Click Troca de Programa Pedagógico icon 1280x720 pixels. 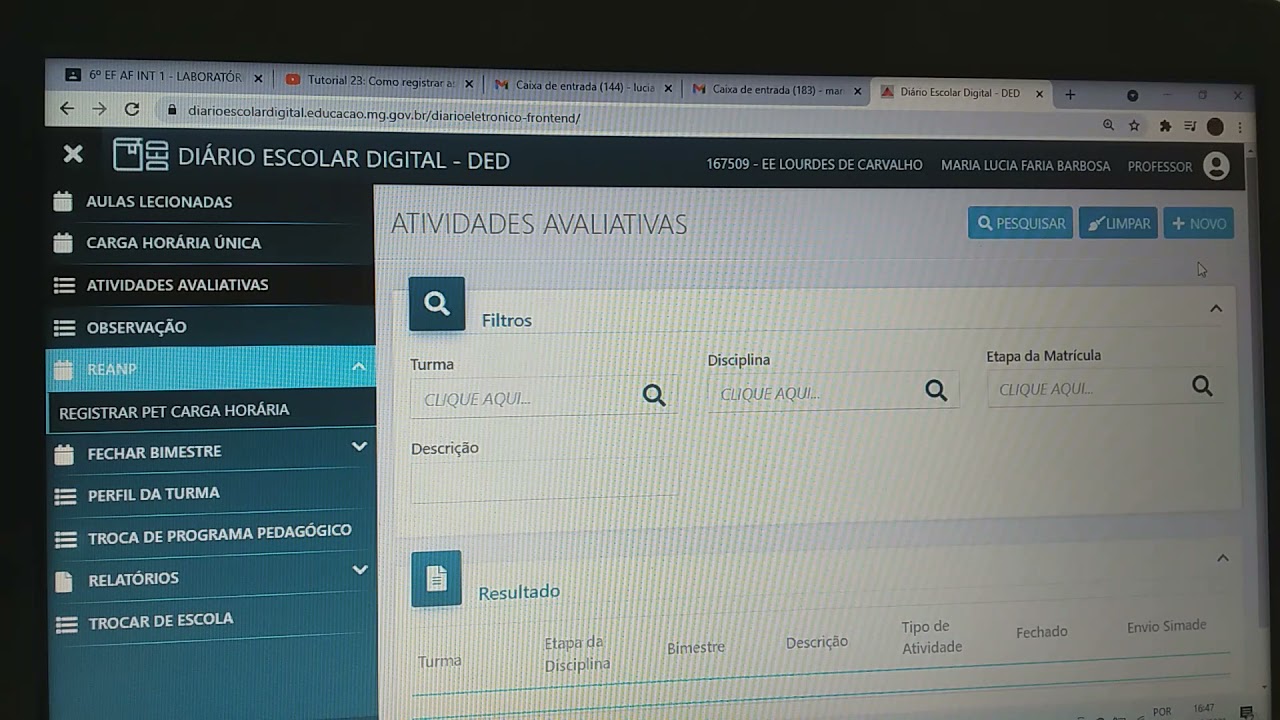click(x=66, y=539)
